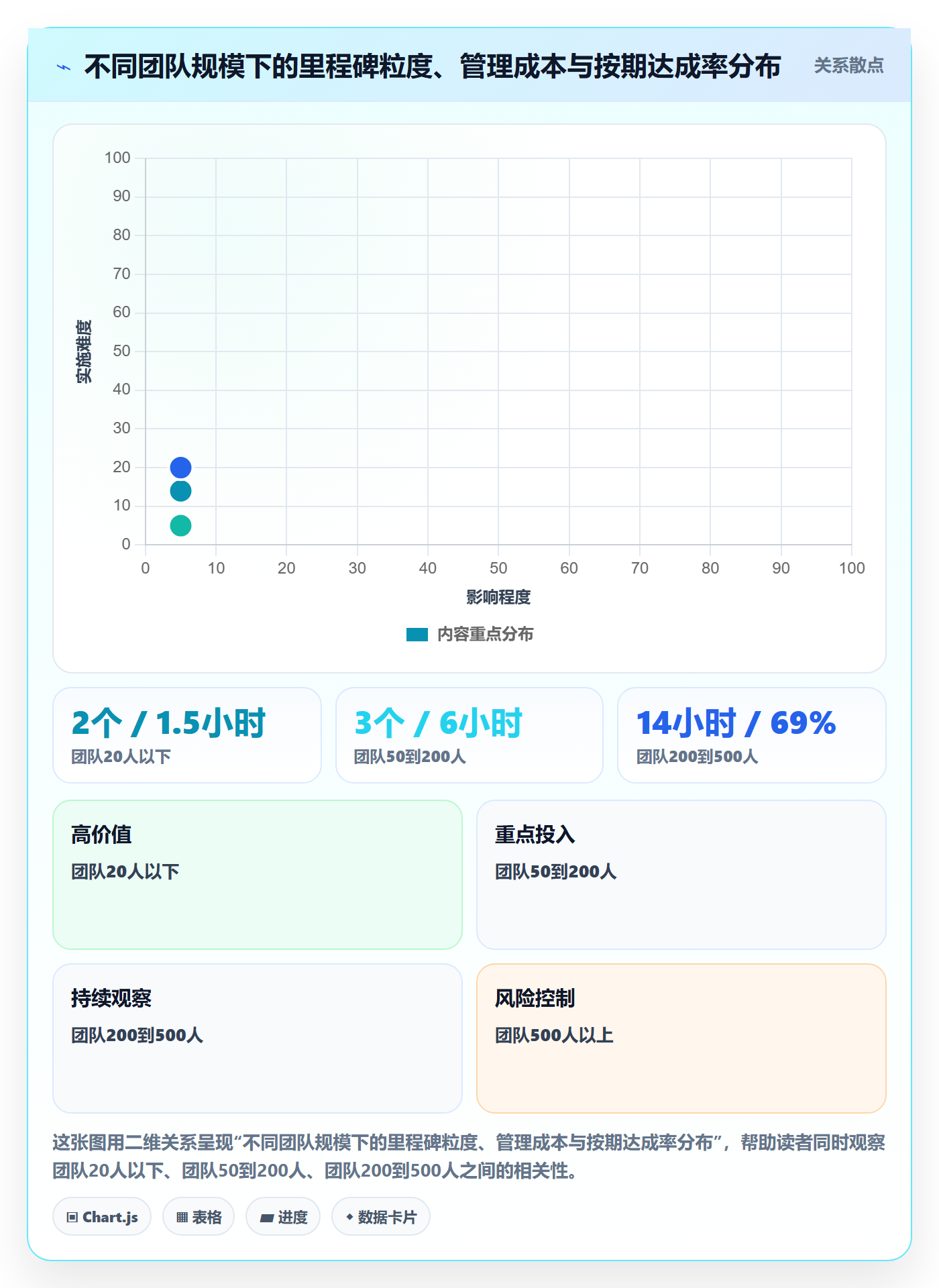
Task: Click the 进度 tag
Action: 283,1217
